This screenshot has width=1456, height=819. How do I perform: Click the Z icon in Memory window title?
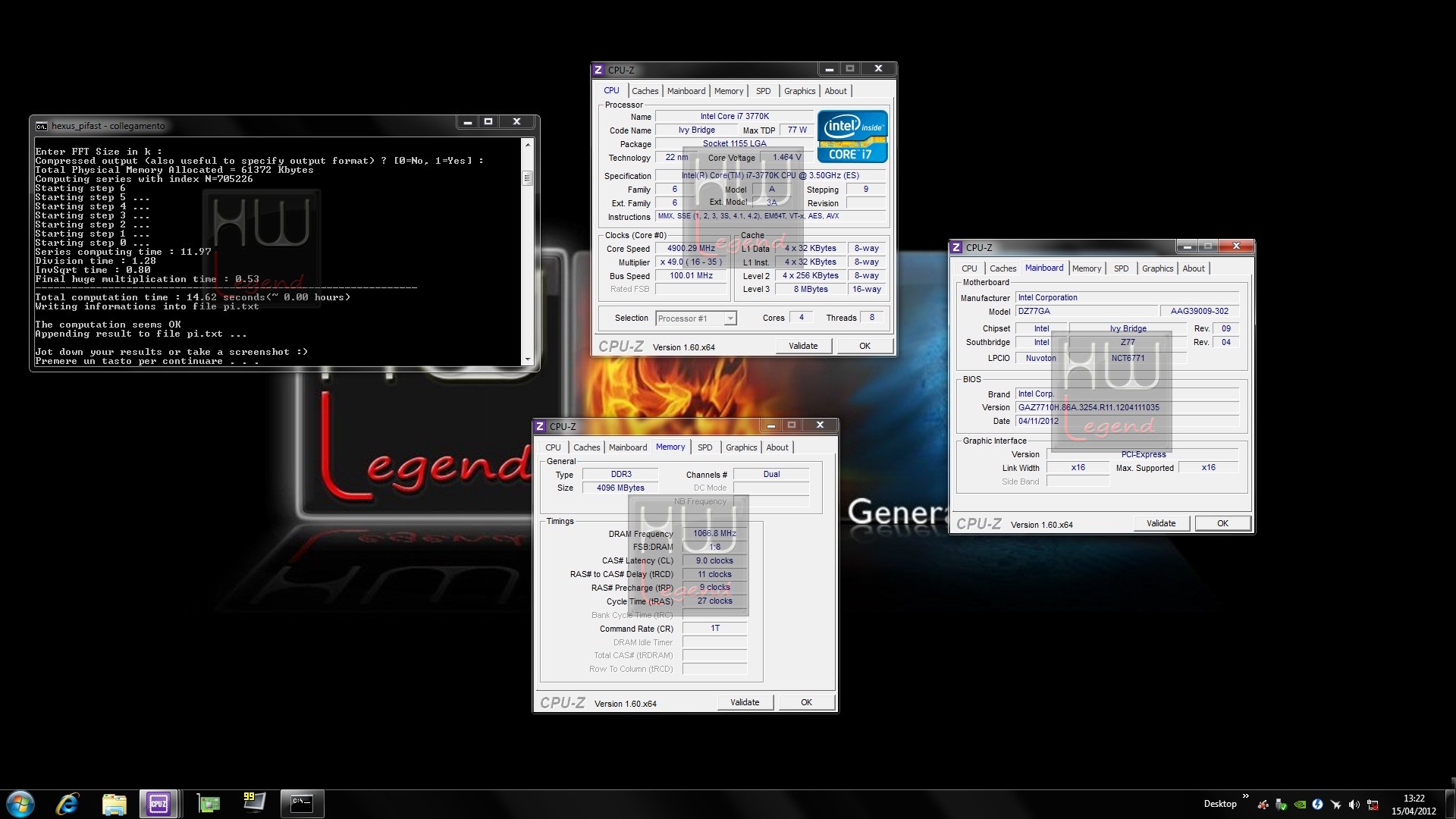[540, 426]
